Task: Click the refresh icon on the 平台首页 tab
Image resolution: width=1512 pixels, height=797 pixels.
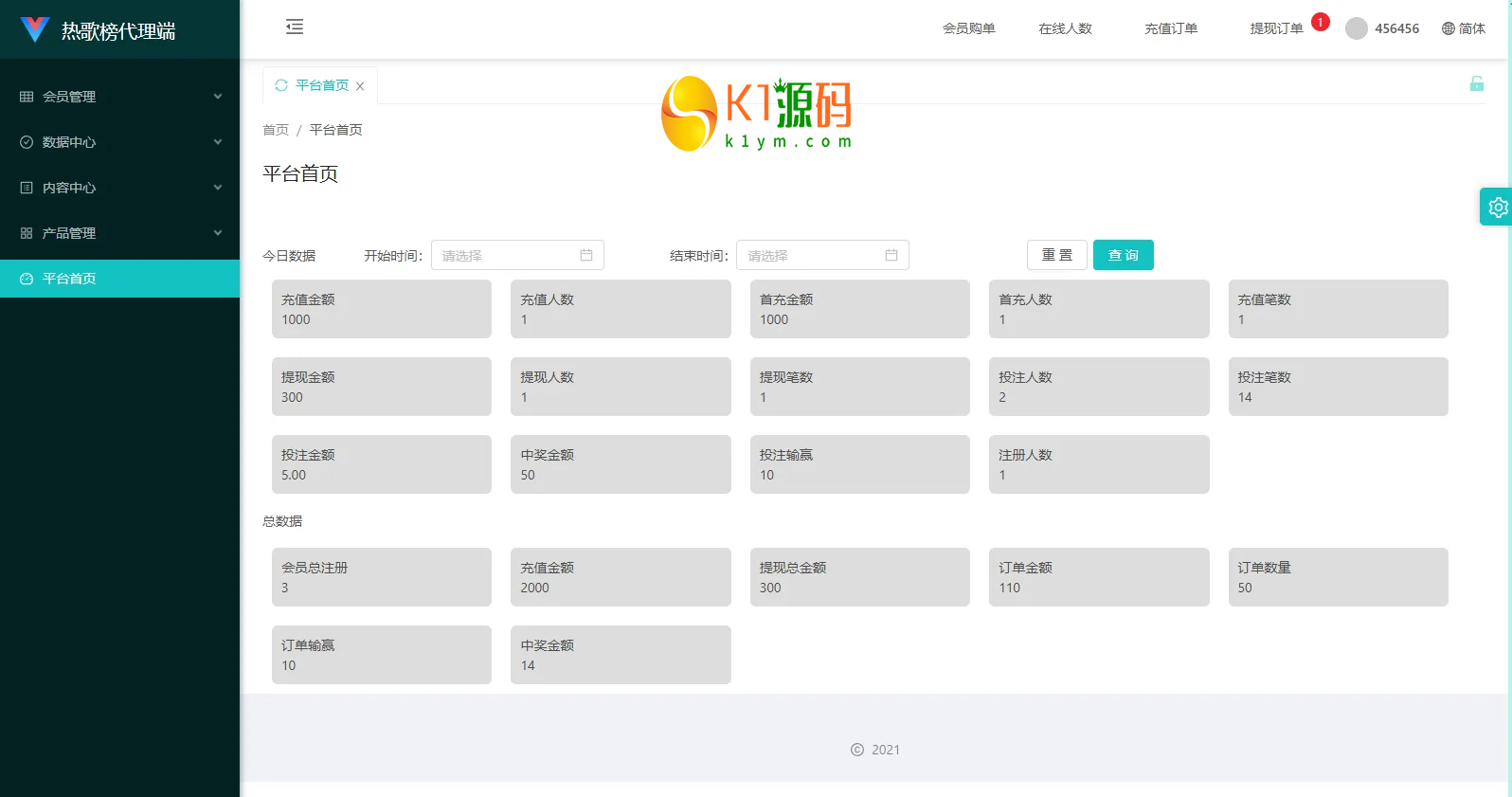Action: 281,85
